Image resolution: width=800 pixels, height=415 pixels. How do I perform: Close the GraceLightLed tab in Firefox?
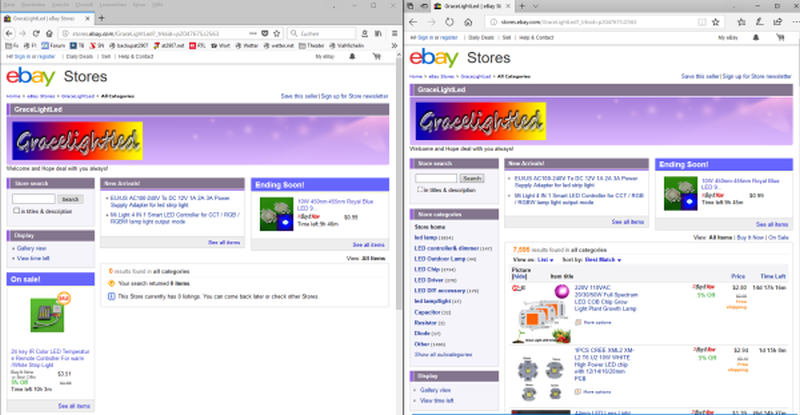87,18
